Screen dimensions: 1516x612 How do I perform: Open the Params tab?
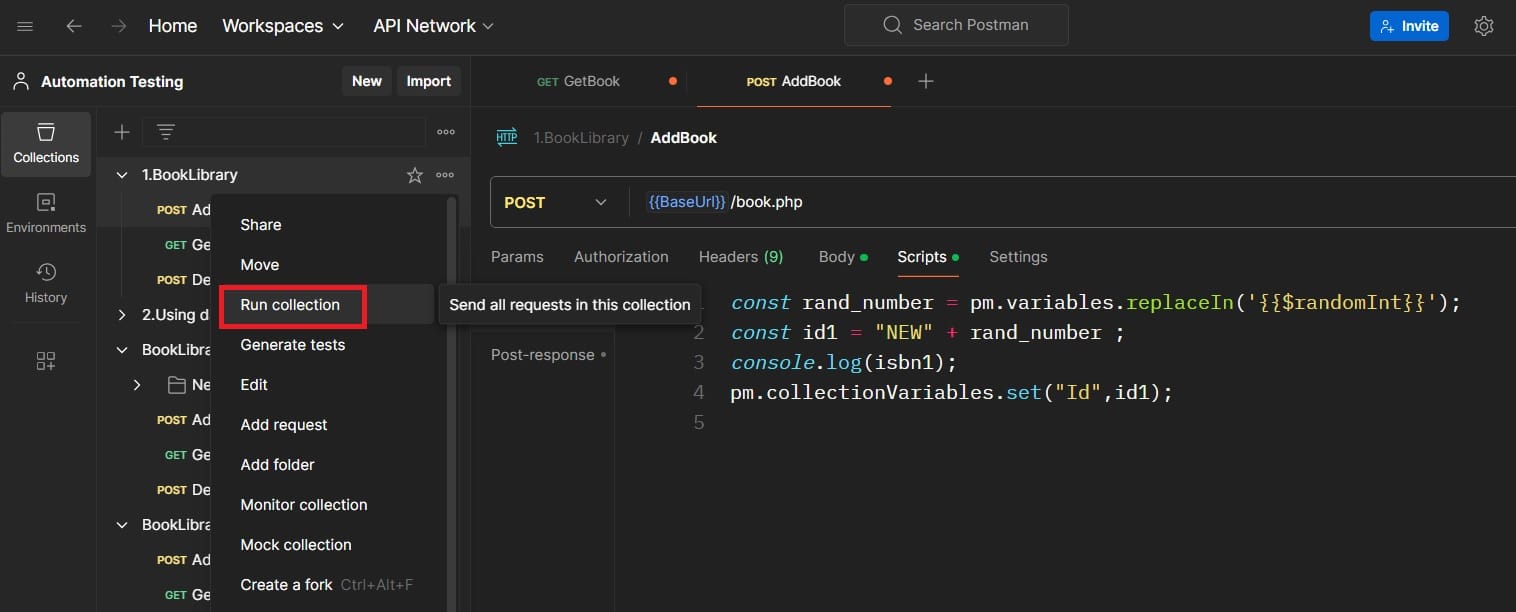pyautogui.click(x=517, y=257)
